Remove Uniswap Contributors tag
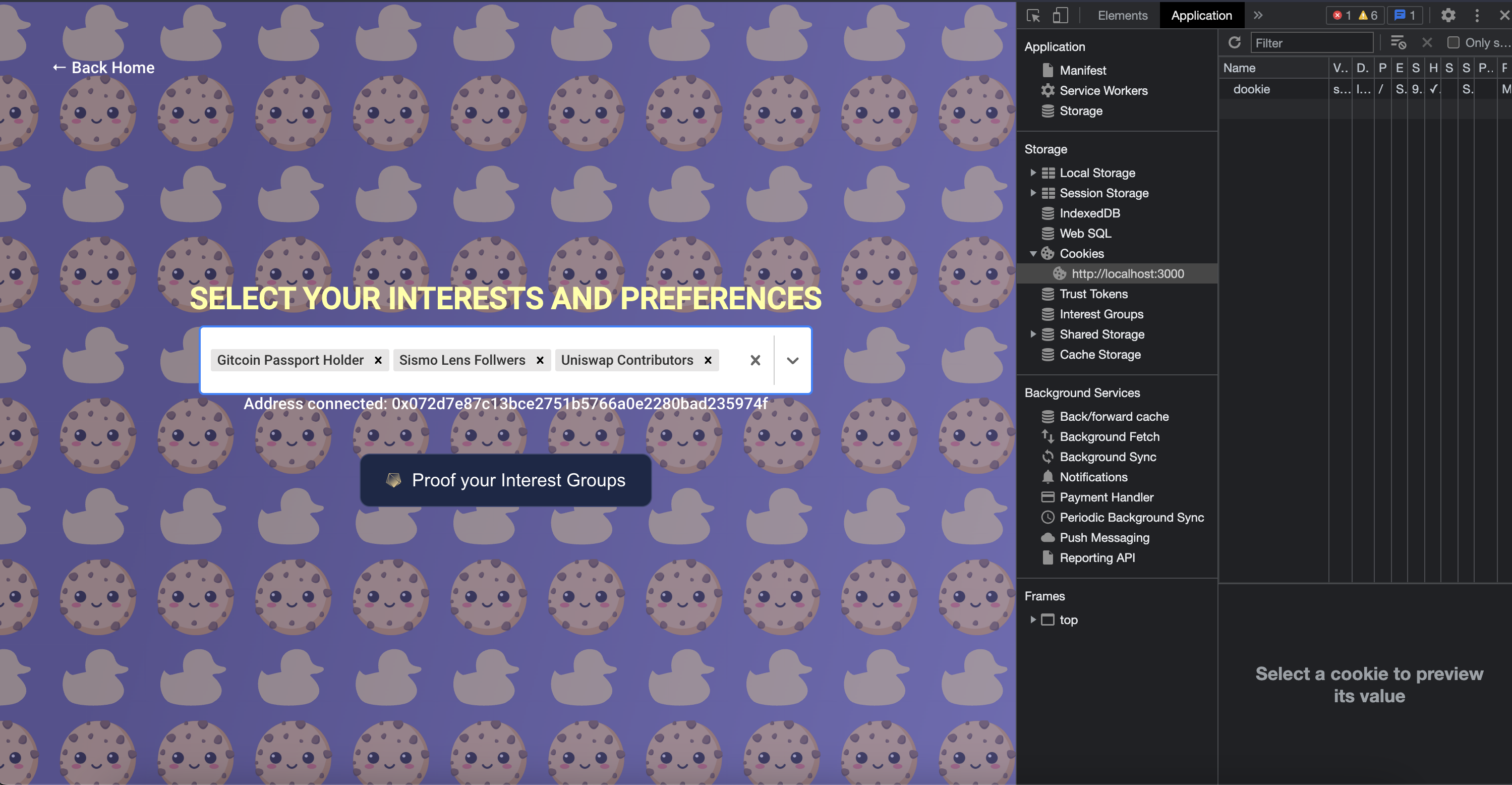 tap(708, 361)
